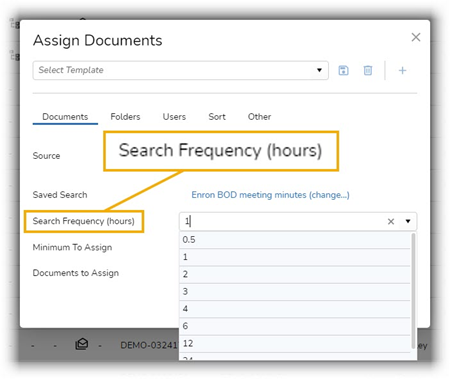Click the Saved Search label
This screenshot has width=450, height=379.
click(x=60, y=195)
